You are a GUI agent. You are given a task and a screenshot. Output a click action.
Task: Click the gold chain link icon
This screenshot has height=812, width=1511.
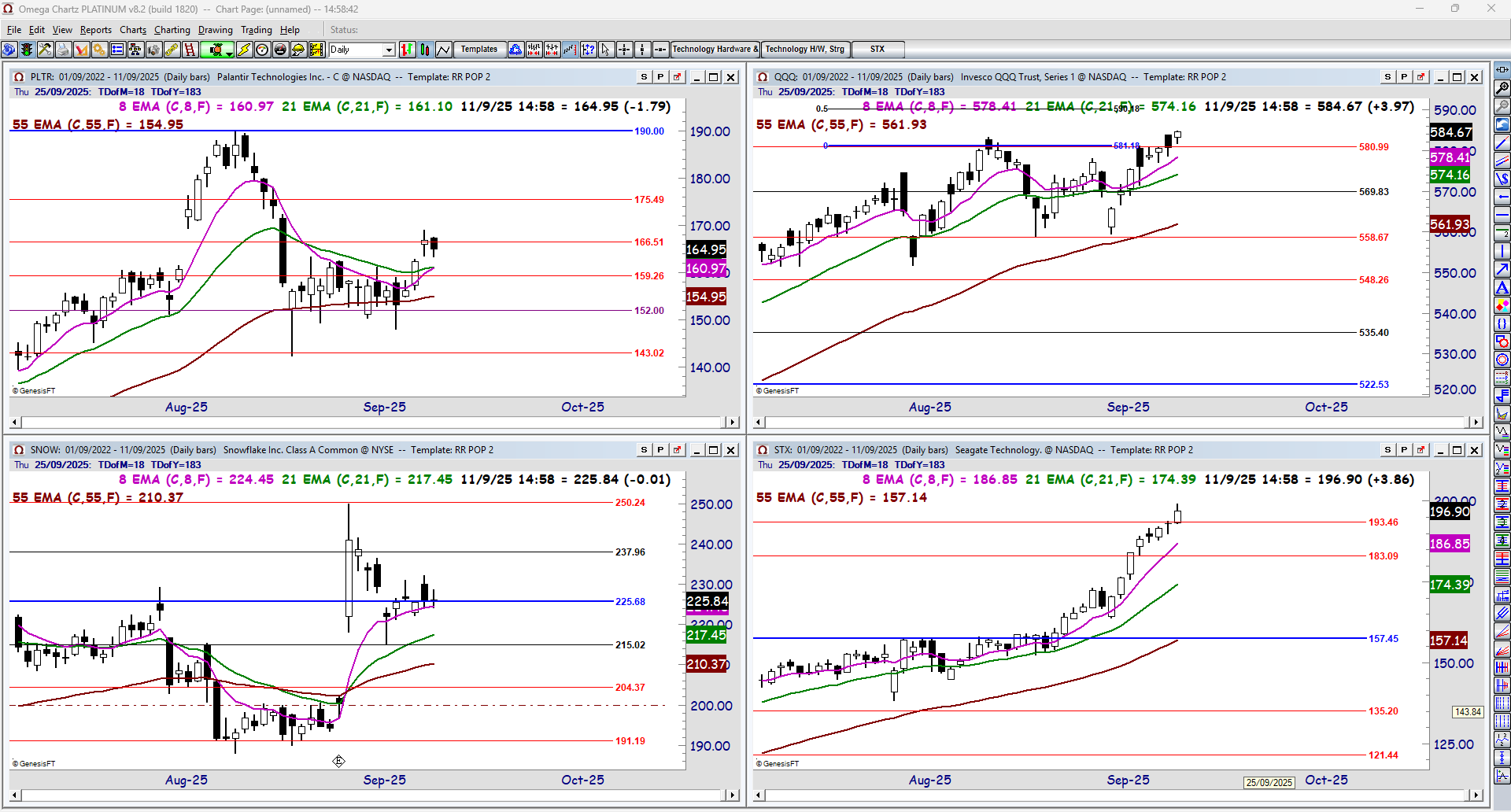(172, 50)
